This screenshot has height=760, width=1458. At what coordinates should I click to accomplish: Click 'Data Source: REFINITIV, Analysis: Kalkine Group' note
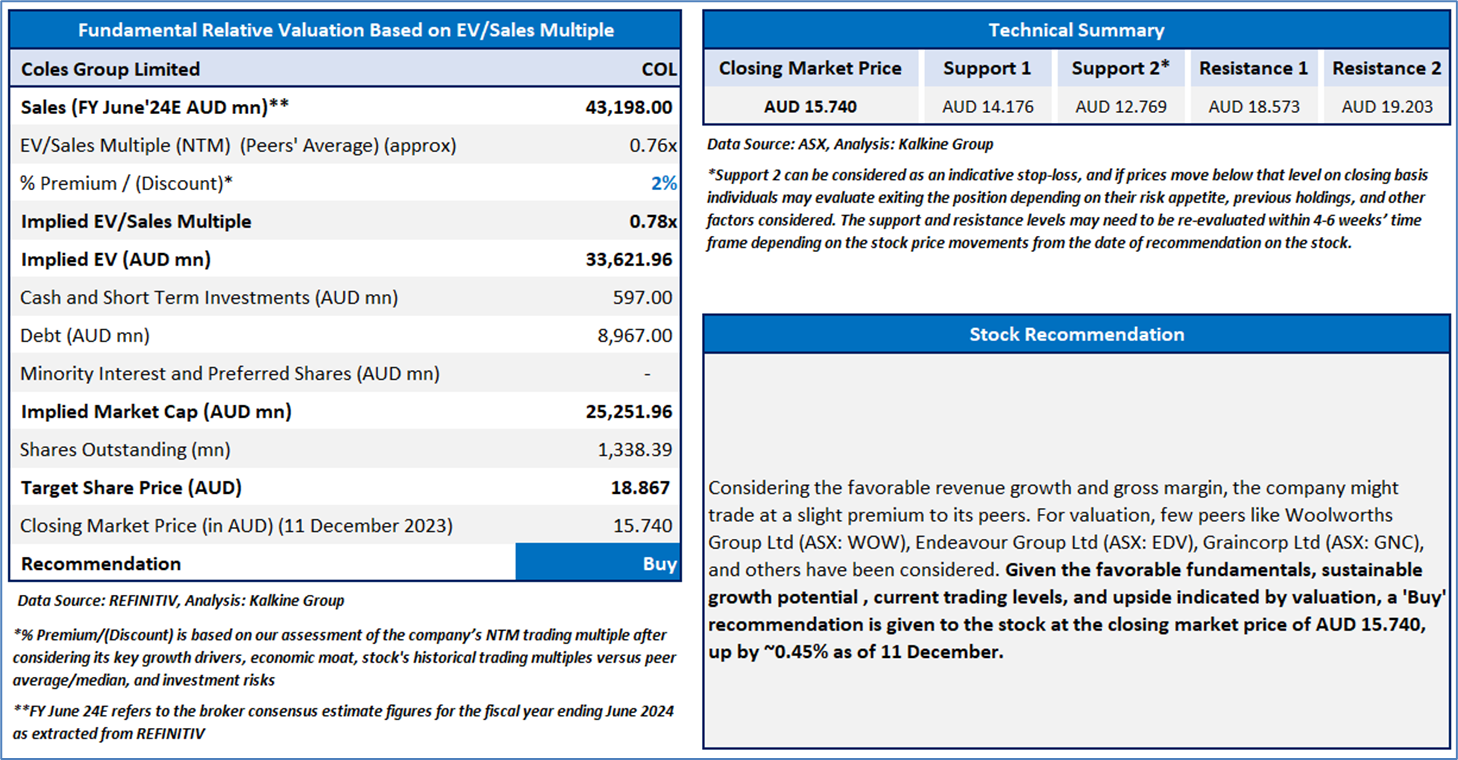(181, 601)
